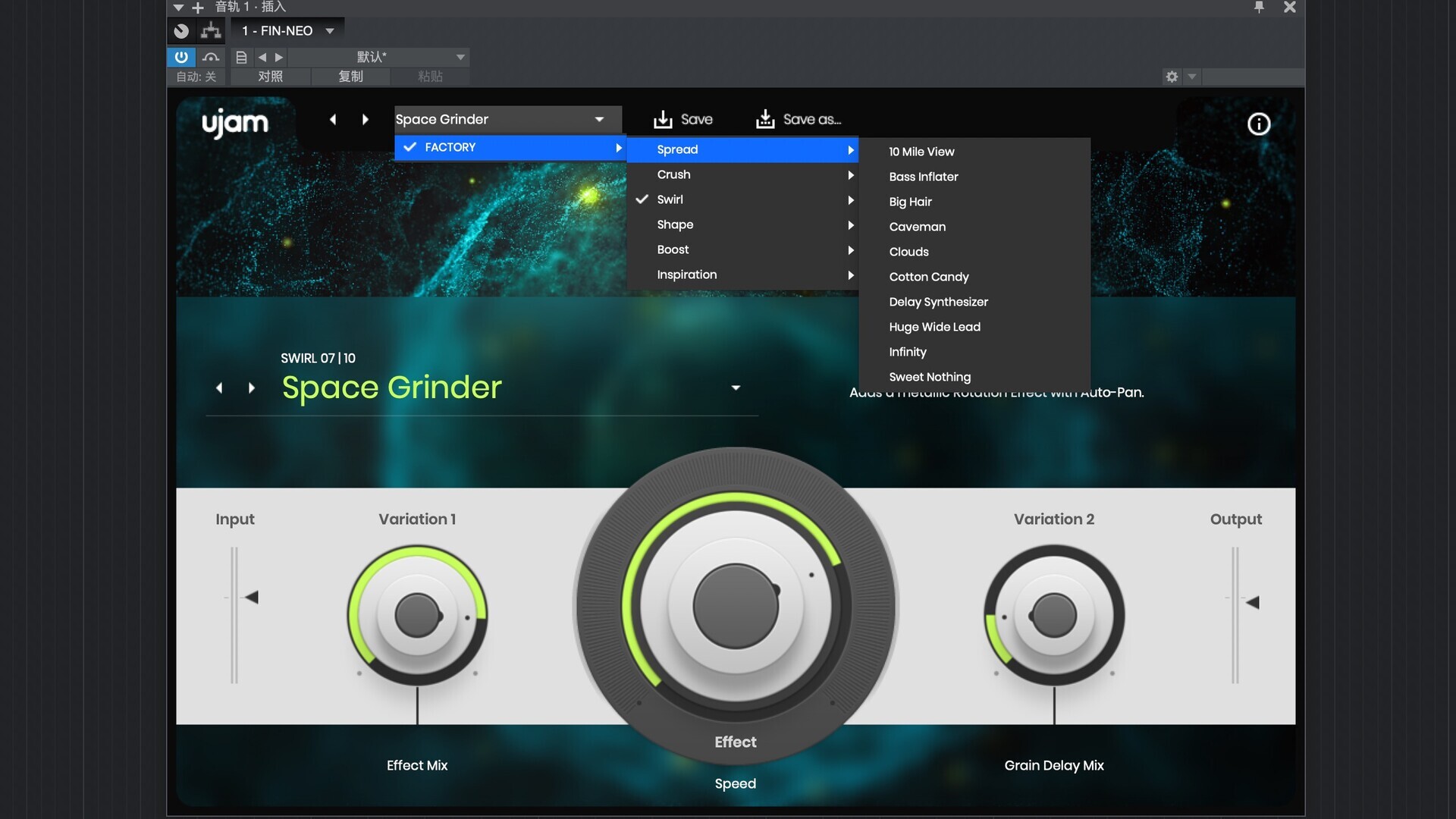Open the track 1 - FIN-NEO selector dropdown
This screenshot has width=1456, height=819.
[x=287, y=31]
